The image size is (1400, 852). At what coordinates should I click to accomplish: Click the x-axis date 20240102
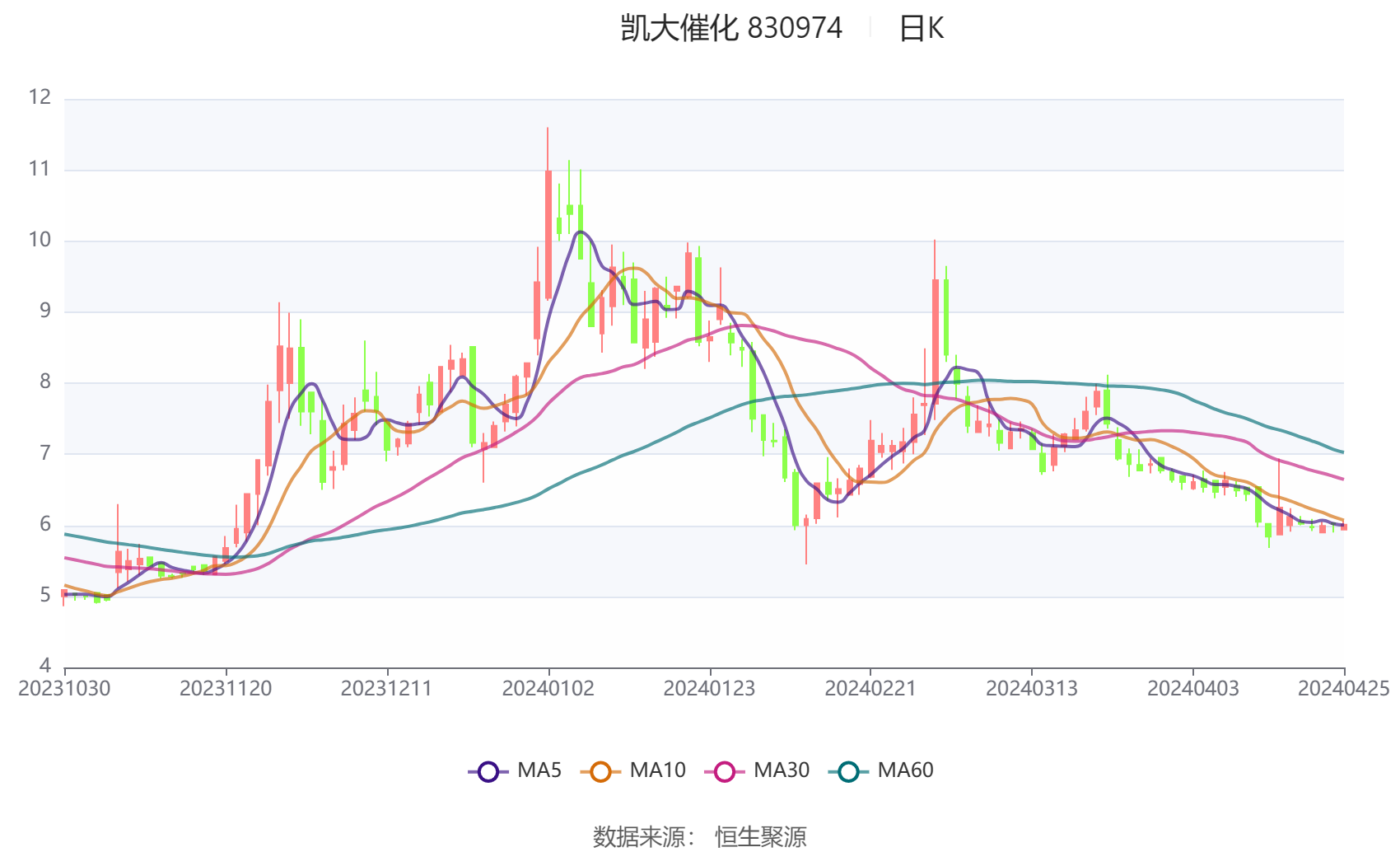548,689
